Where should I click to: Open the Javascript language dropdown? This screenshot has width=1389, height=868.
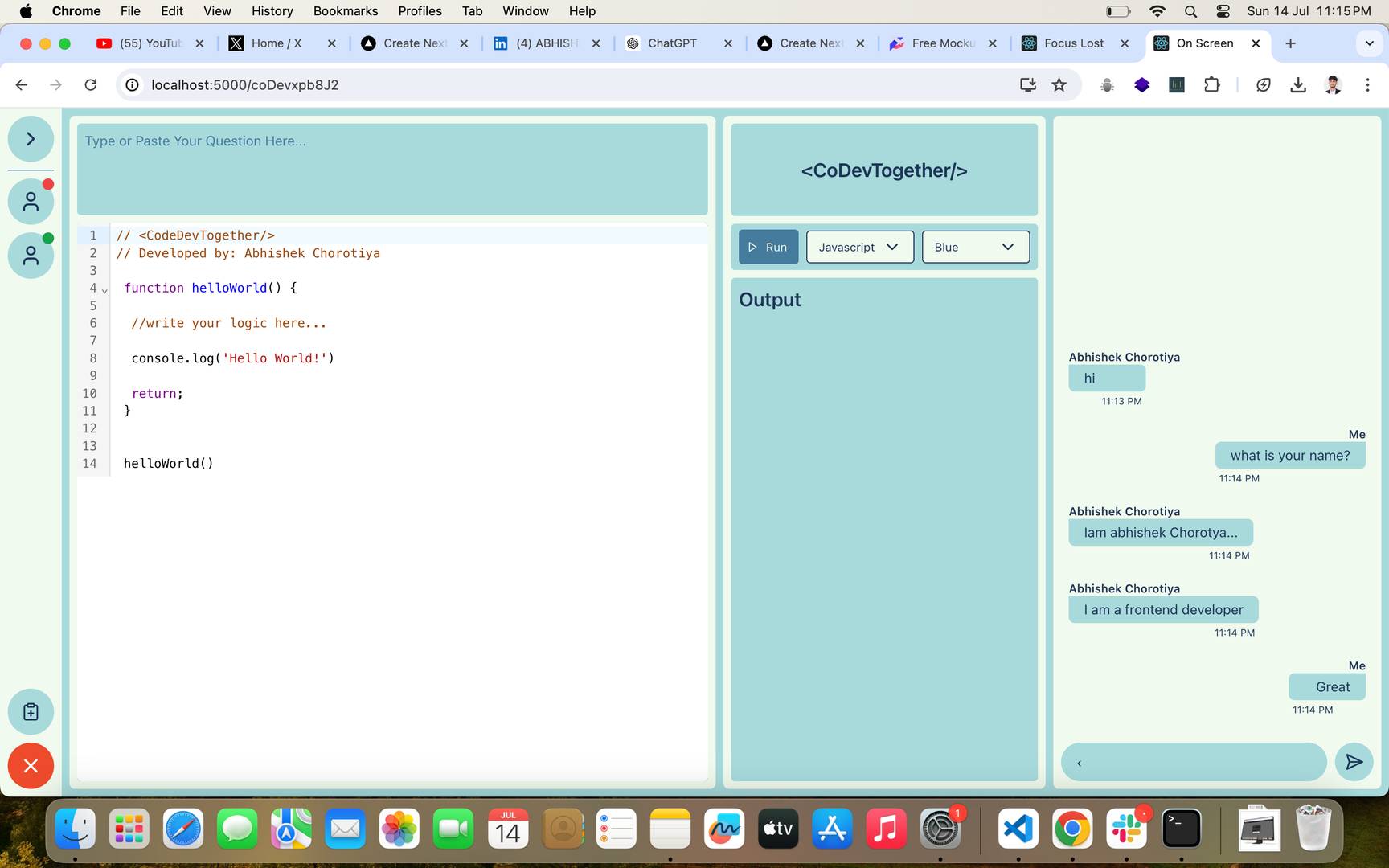tap(859, 247)
